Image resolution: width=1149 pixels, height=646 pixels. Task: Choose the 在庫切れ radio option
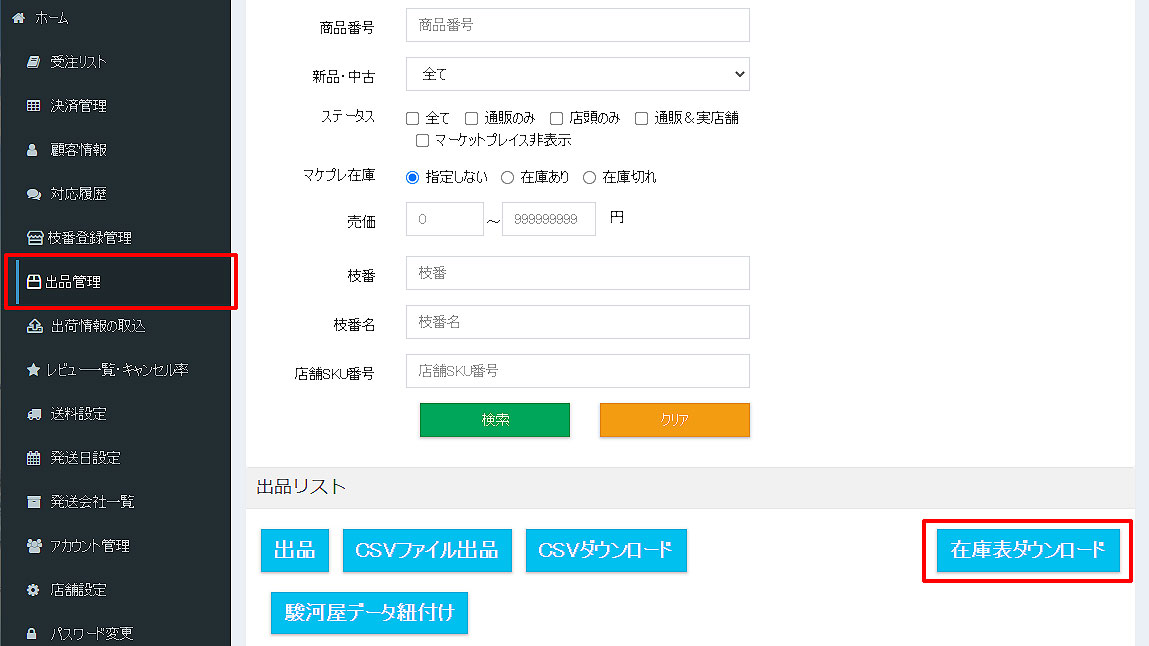(x=589, y=177)
